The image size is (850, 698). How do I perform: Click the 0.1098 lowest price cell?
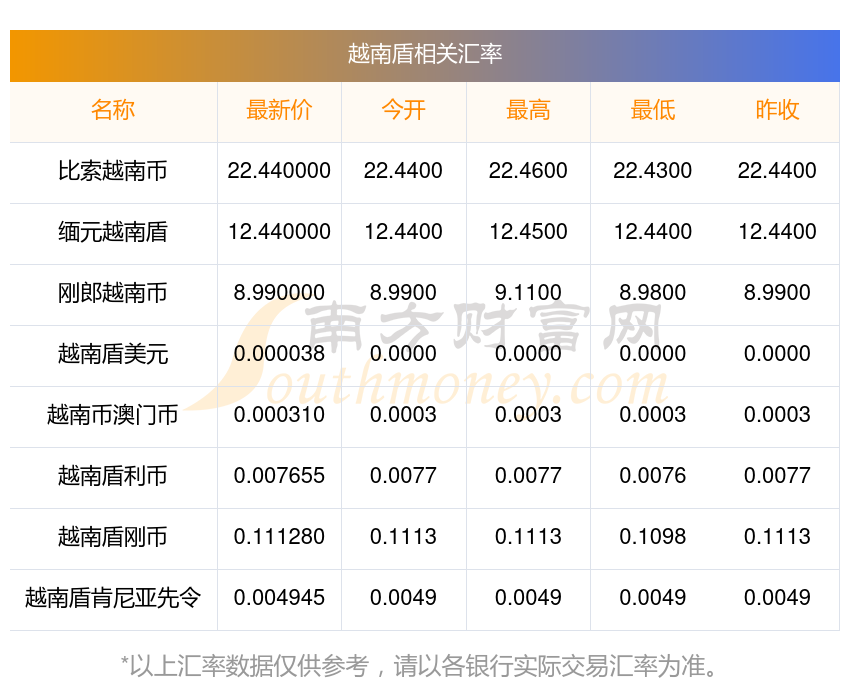coord(653,537)
